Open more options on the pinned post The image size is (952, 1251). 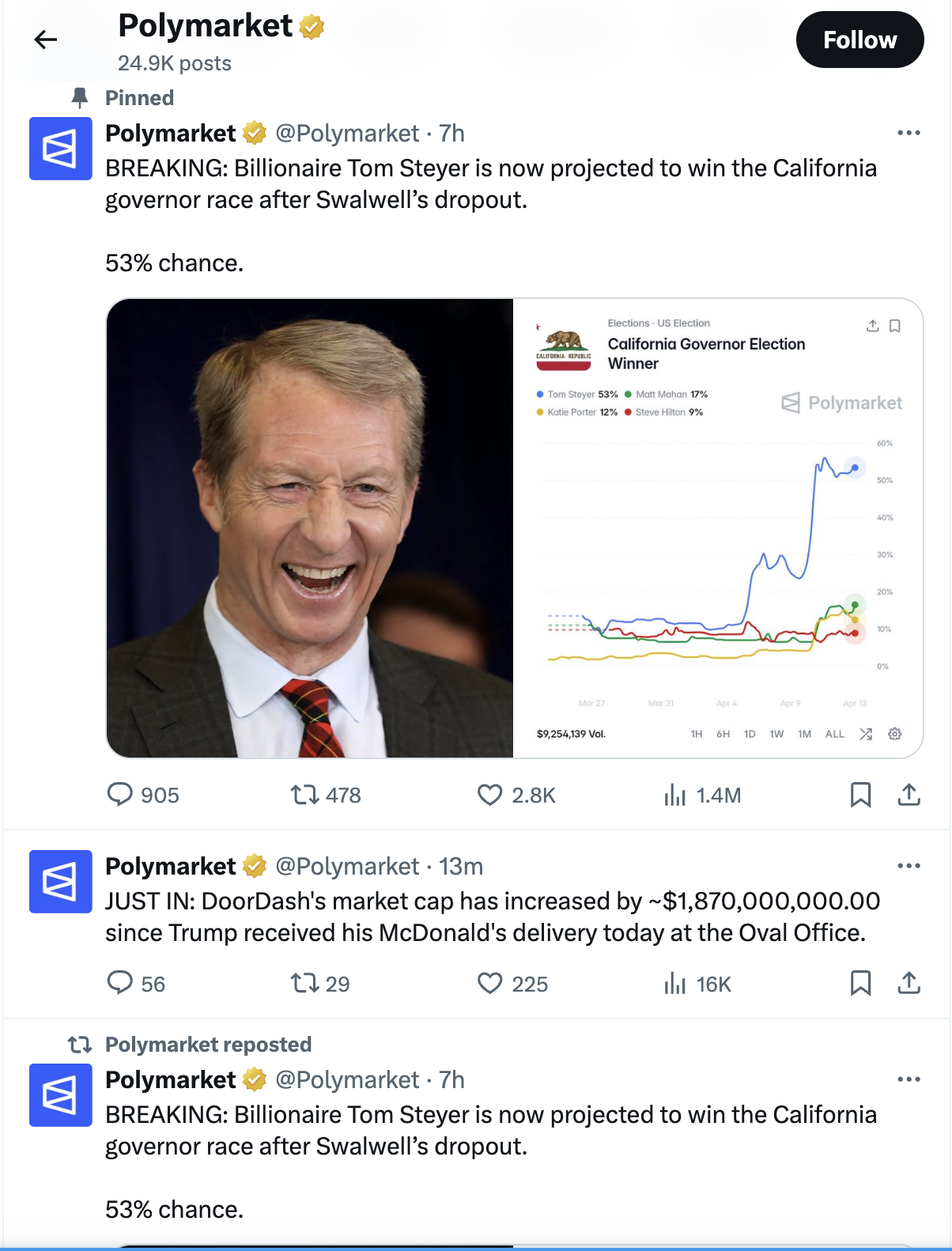tap(909, 133)
